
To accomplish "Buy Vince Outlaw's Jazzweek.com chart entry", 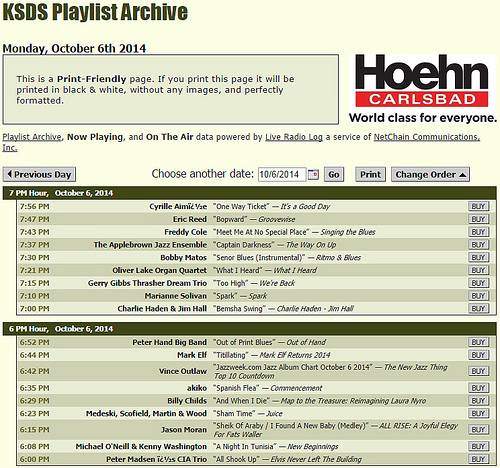I will (x=478, y=371).
